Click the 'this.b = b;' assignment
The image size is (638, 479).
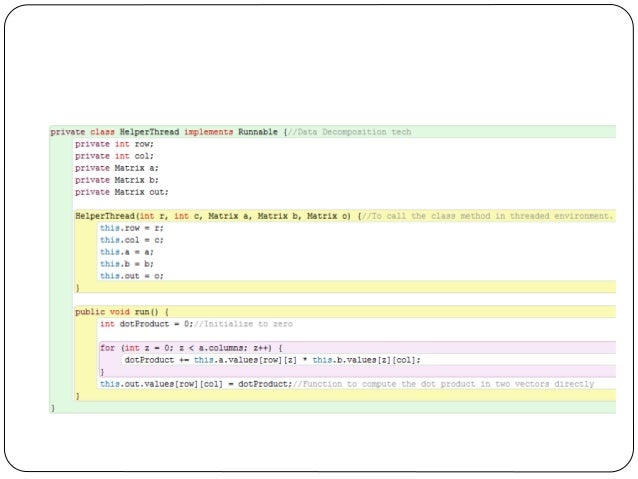tap(127, 264)
